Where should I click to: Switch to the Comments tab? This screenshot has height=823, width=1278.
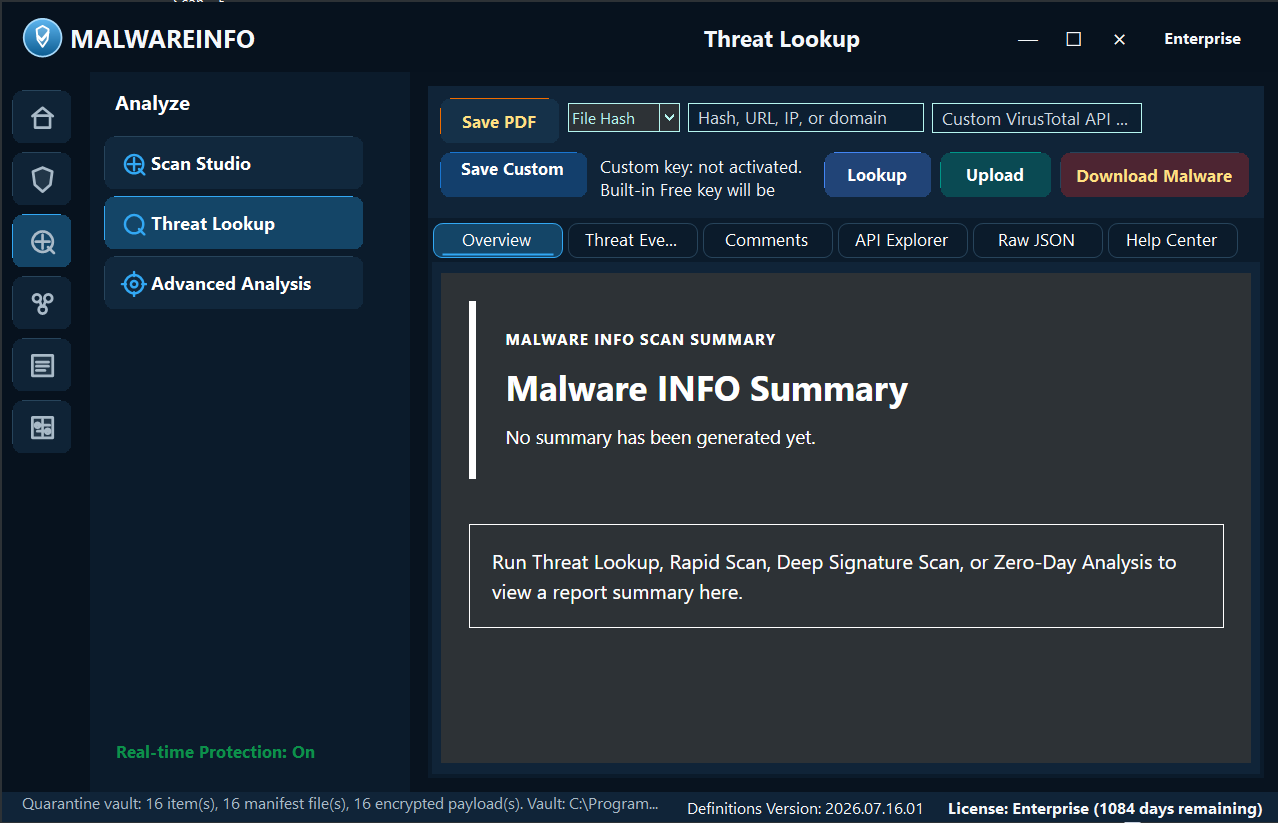tap(767, 240)
